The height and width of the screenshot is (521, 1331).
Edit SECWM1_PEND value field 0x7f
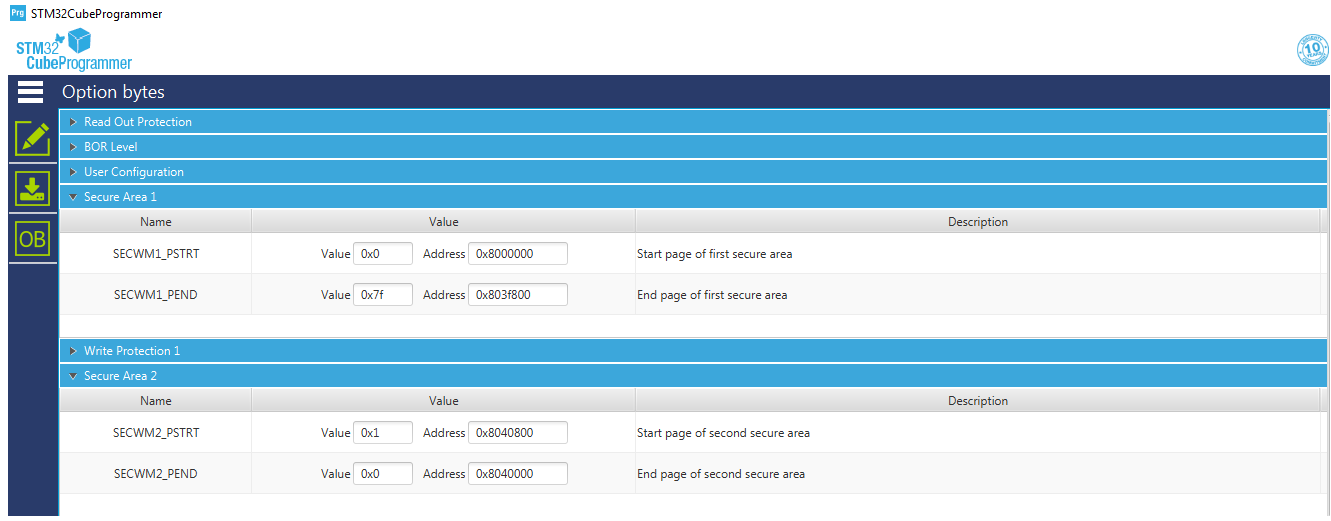[383, 295]
